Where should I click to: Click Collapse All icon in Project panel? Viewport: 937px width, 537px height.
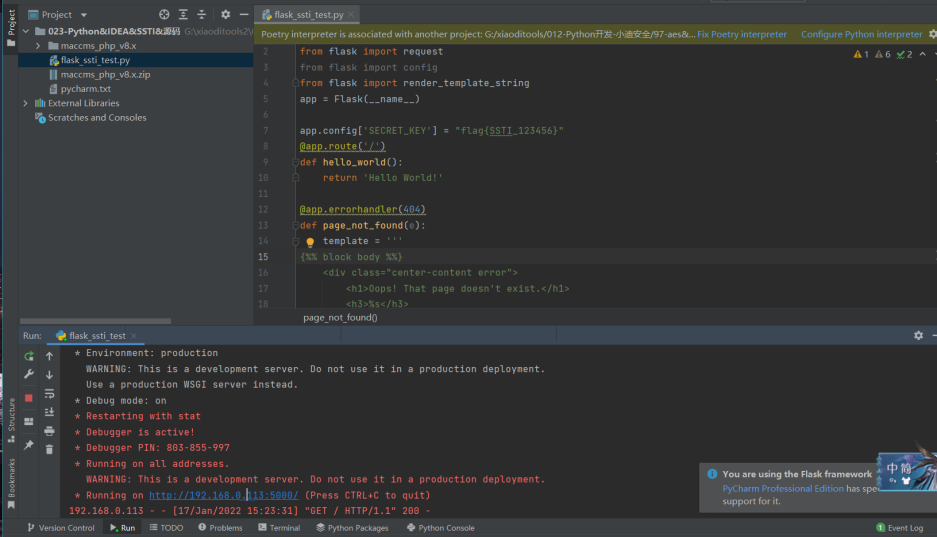(x=201, y=14)
